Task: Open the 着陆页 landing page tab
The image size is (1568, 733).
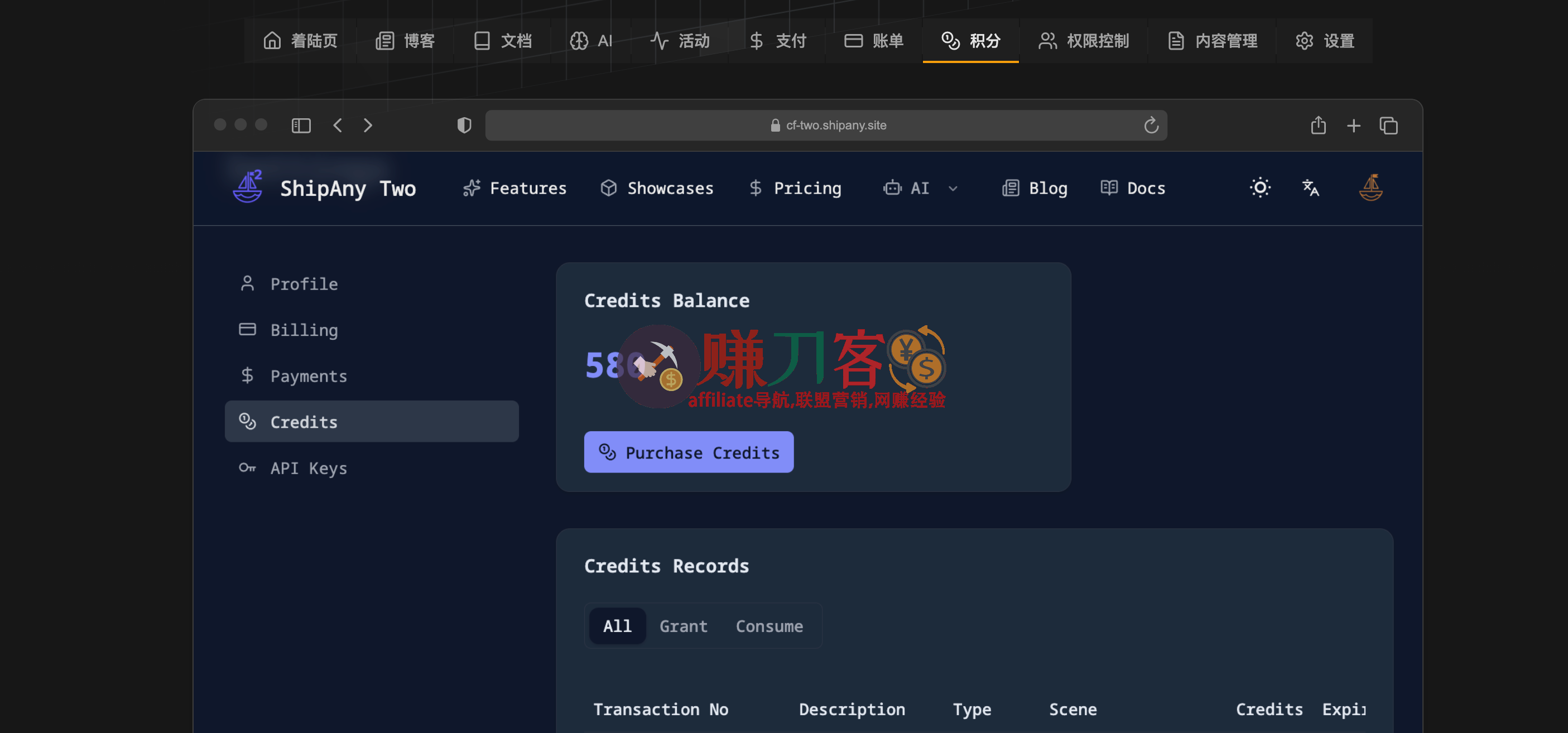Action: point(300,41)
